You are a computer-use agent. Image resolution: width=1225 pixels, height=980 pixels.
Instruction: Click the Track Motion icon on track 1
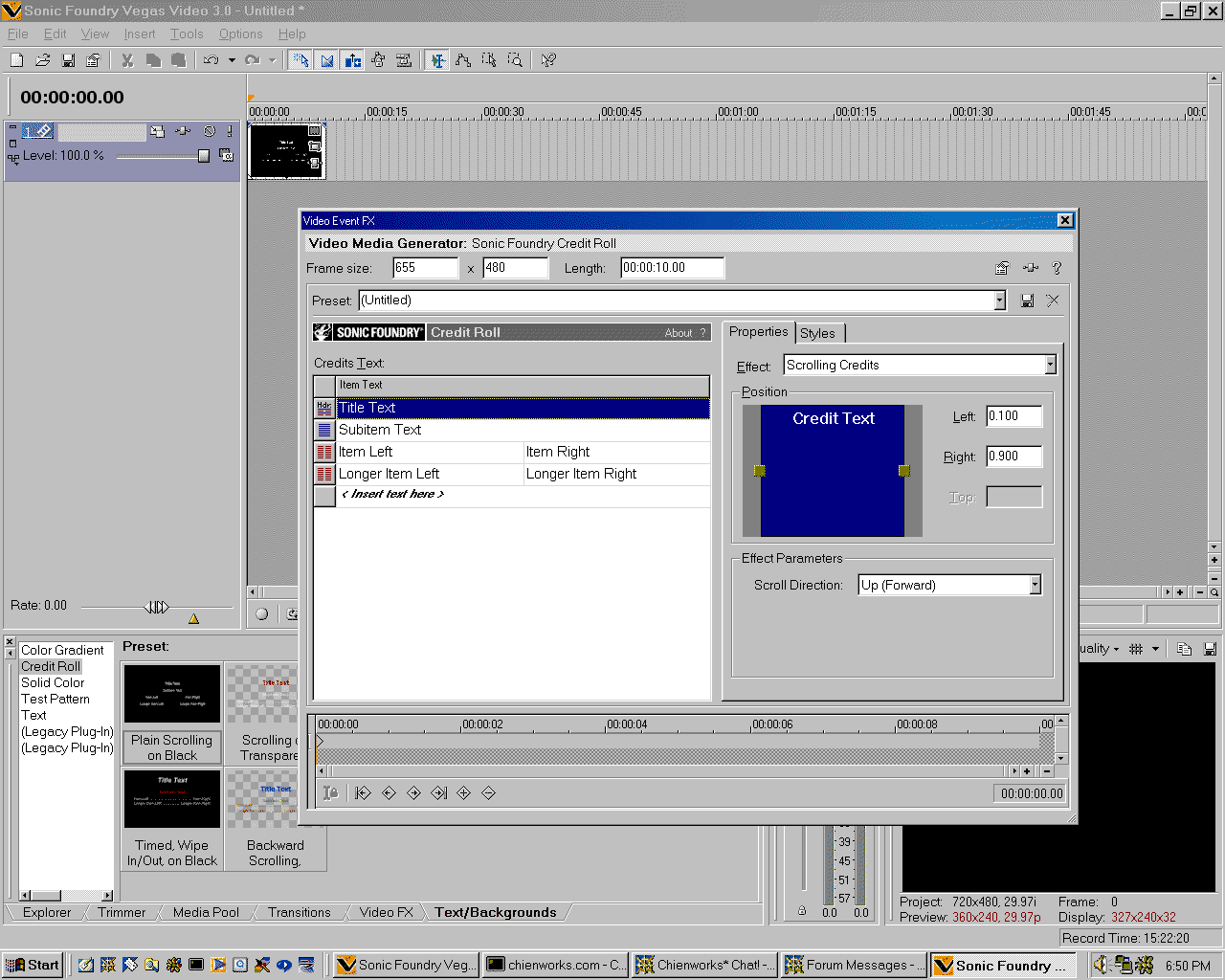coord(158,131)
